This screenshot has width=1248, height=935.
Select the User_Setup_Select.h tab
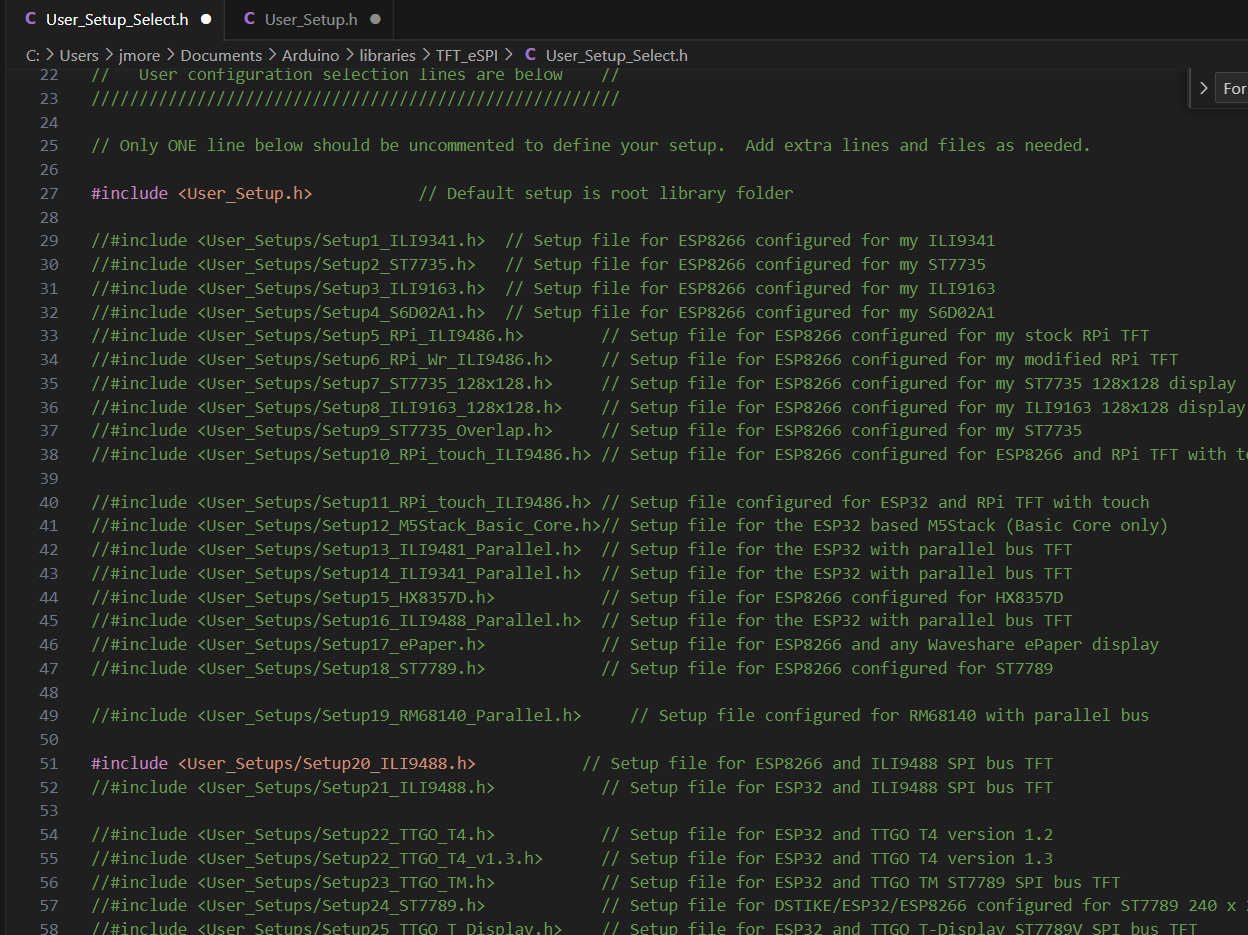pyautogui.click(x=115, y=19)
